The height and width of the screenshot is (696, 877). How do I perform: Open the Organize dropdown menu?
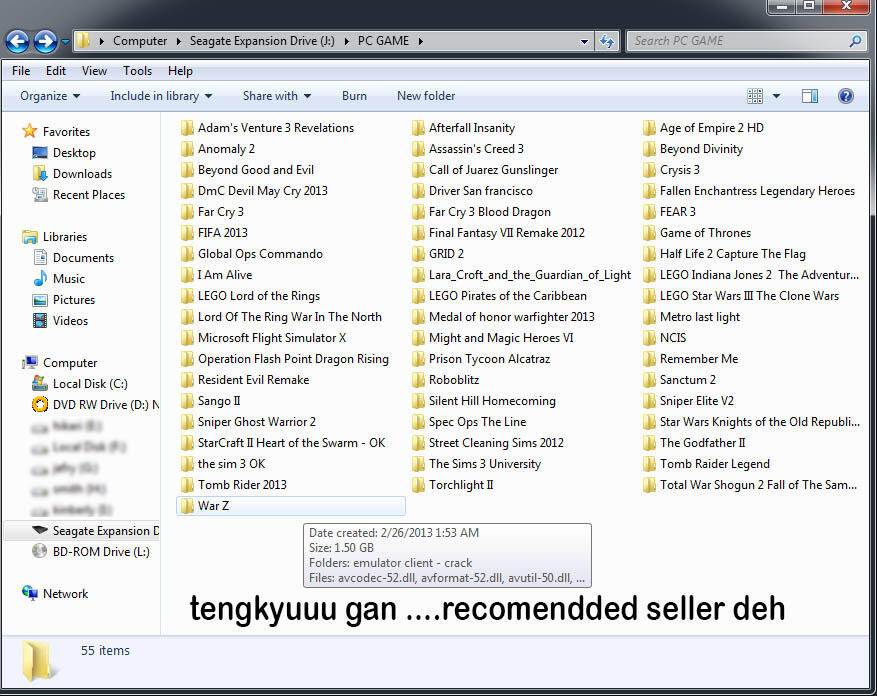tap(50, 96)
